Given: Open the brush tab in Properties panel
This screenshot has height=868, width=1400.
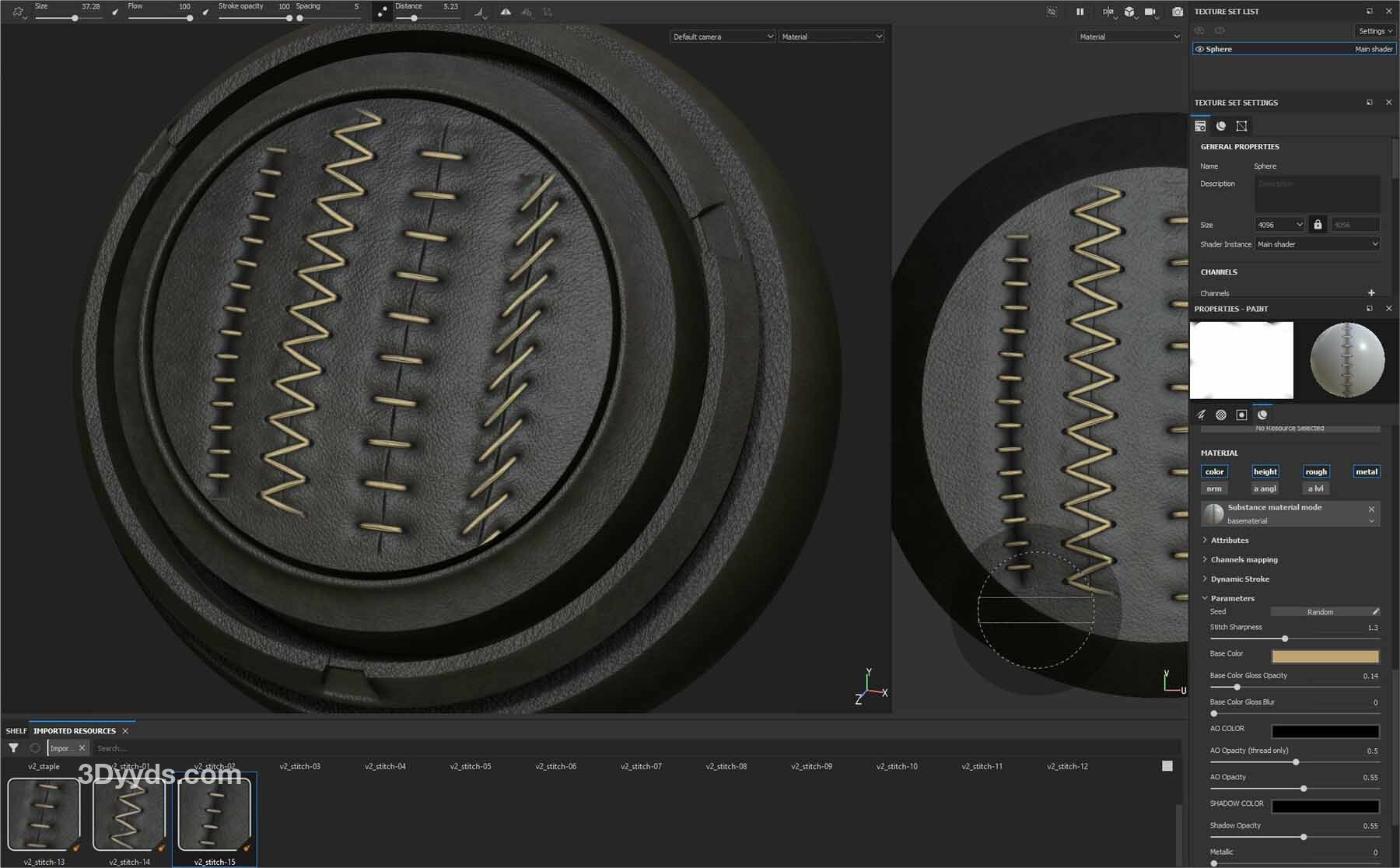Looking at the screenshot, I should (1201, 415).
